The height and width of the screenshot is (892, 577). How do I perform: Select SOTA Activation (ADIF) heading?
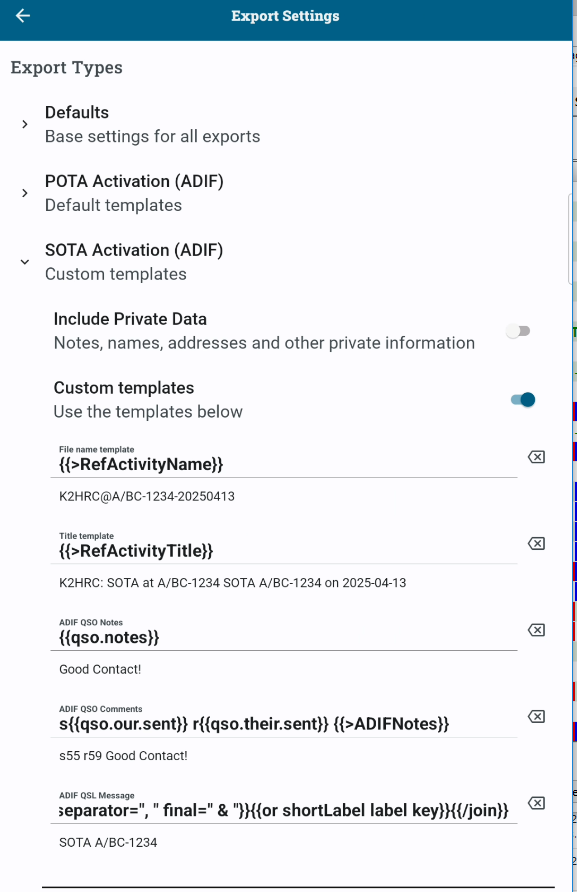(134, 250)
